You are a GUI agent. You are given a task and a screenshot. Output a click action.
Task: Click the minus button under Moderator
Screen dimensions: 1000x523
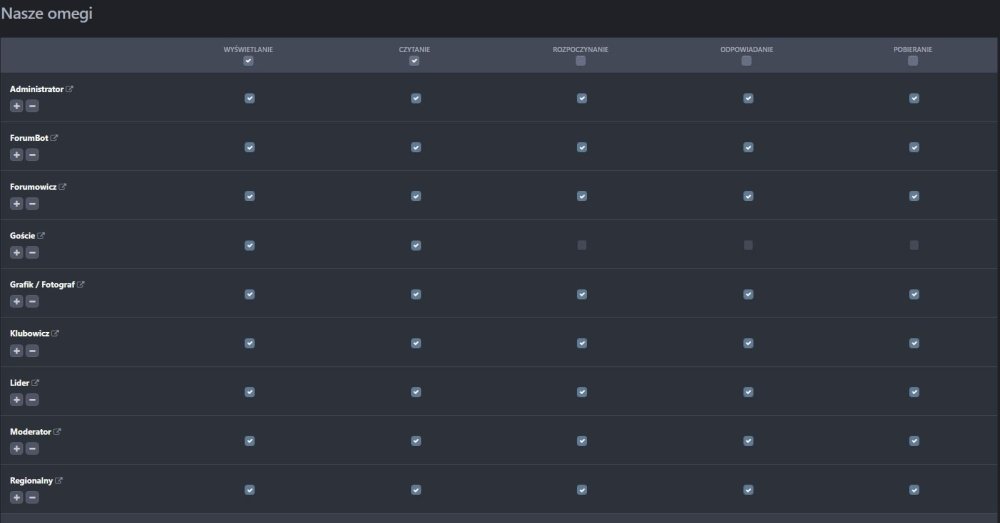click(x=32, y=449)
